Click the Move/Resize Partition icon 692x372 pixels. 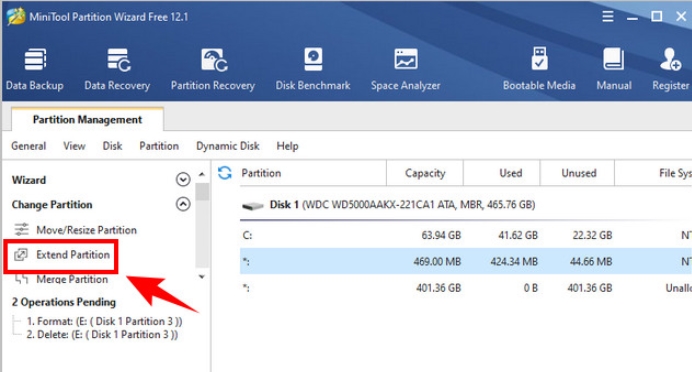pyautogui.click(x=21, y=229)
